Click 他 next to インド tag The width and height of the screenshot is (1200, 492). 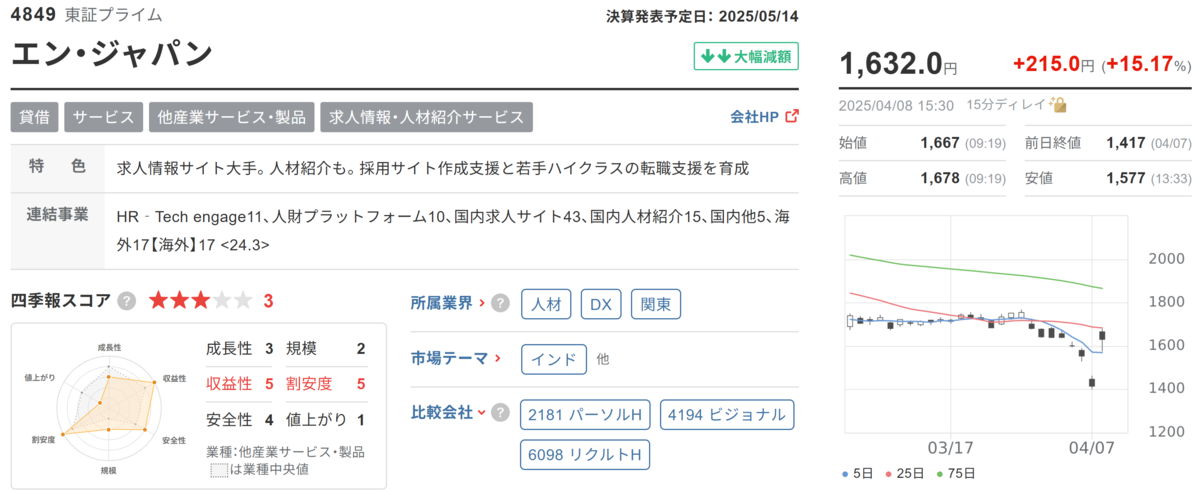pos(603,359)
